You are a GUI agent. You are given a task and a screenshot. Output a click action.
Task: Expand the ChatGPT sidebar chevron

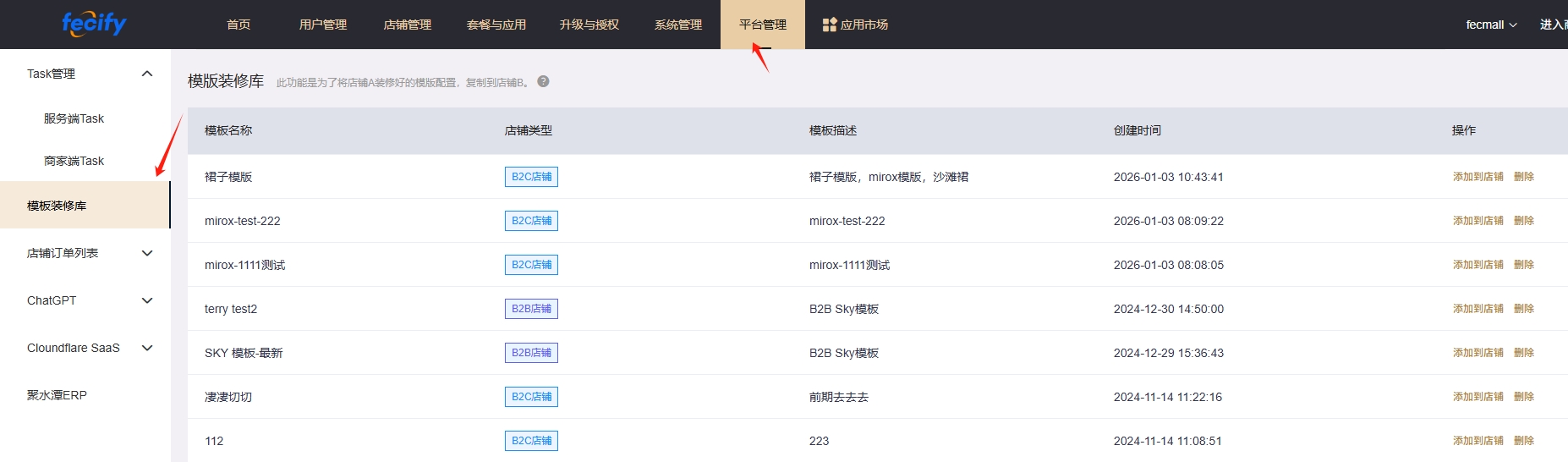click(147, 300)
